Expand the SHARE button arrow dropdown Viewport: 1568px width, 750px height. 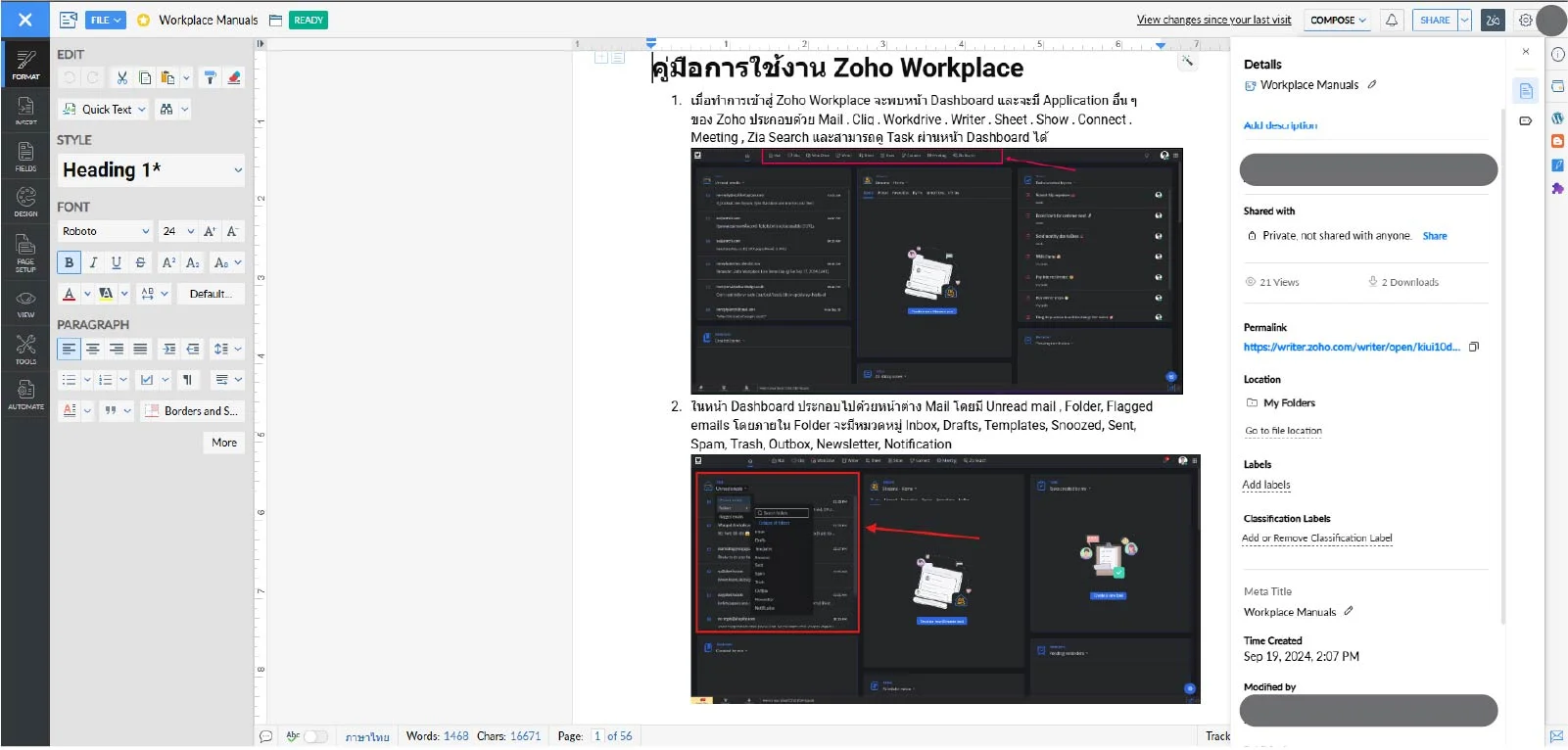pyautogui.click(x=1465, y=20)
